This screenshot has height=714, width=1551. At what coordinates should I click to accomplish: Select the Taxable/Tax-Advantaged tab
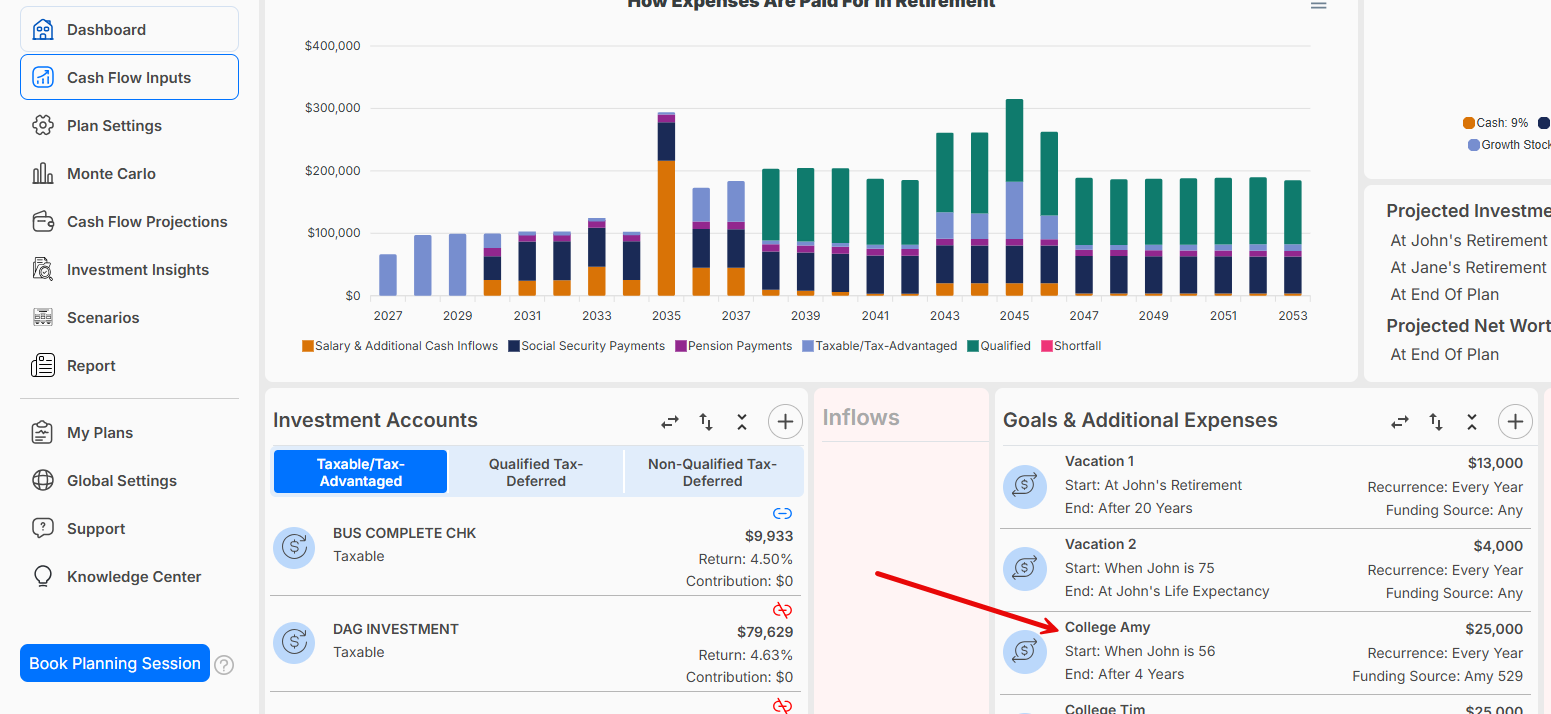[x=361, y=472]
